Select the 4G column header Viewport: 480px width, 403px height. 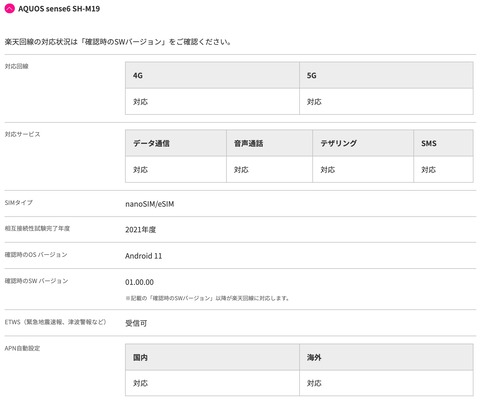212,75
